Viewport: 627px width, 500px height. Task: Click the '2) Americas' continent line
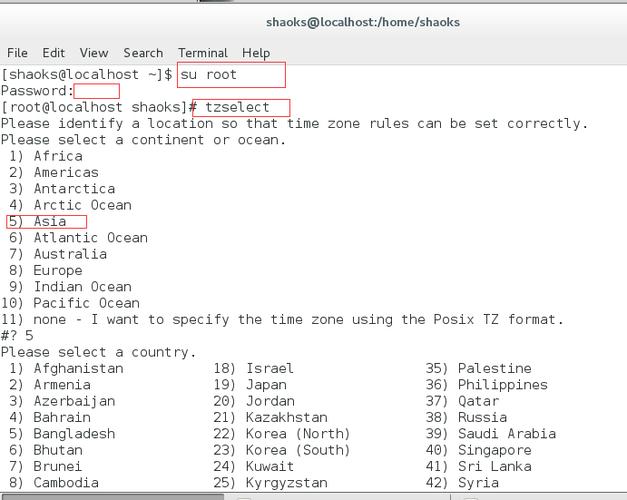54,173
